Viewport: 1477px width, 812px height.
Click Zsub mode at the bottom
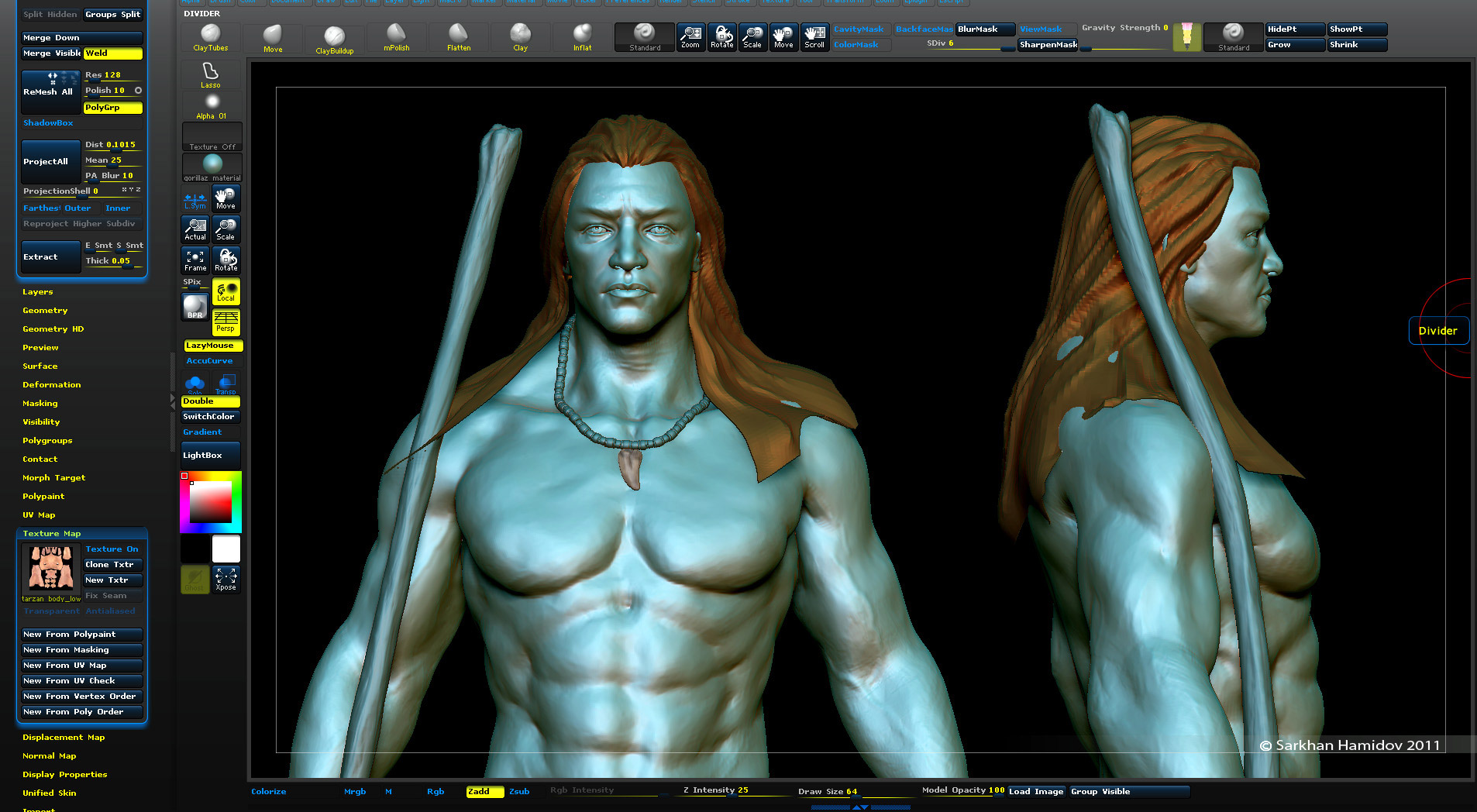click(519, 792)
